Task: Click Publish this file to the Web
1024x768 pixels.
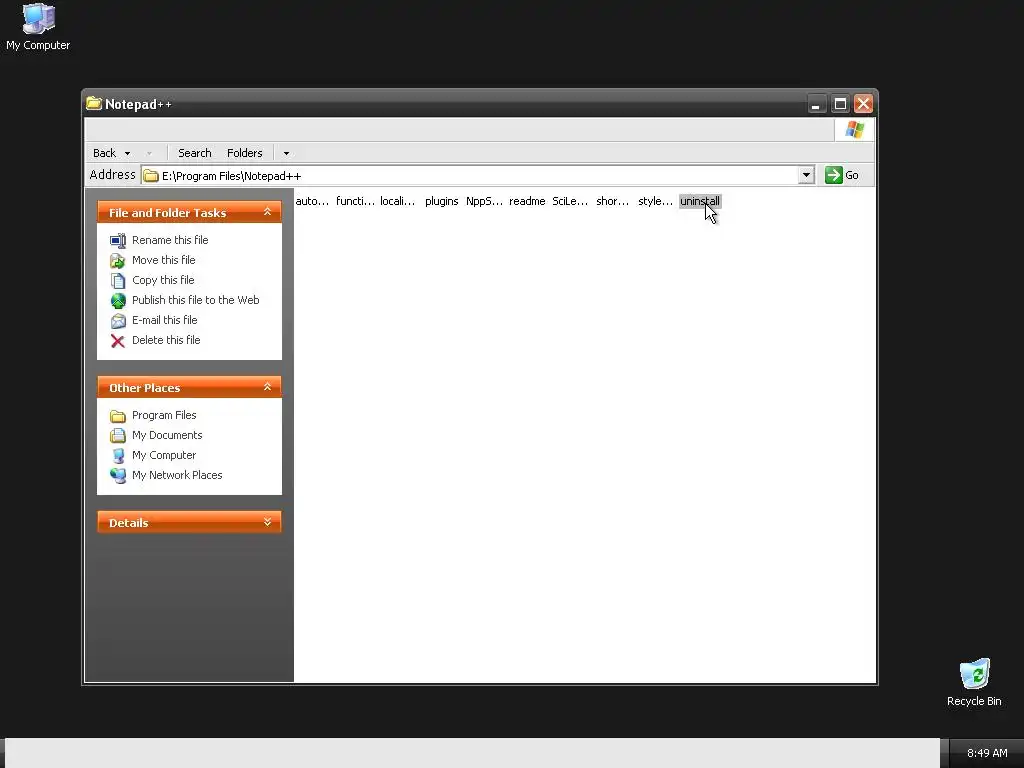Action: (x=195, y=300)
